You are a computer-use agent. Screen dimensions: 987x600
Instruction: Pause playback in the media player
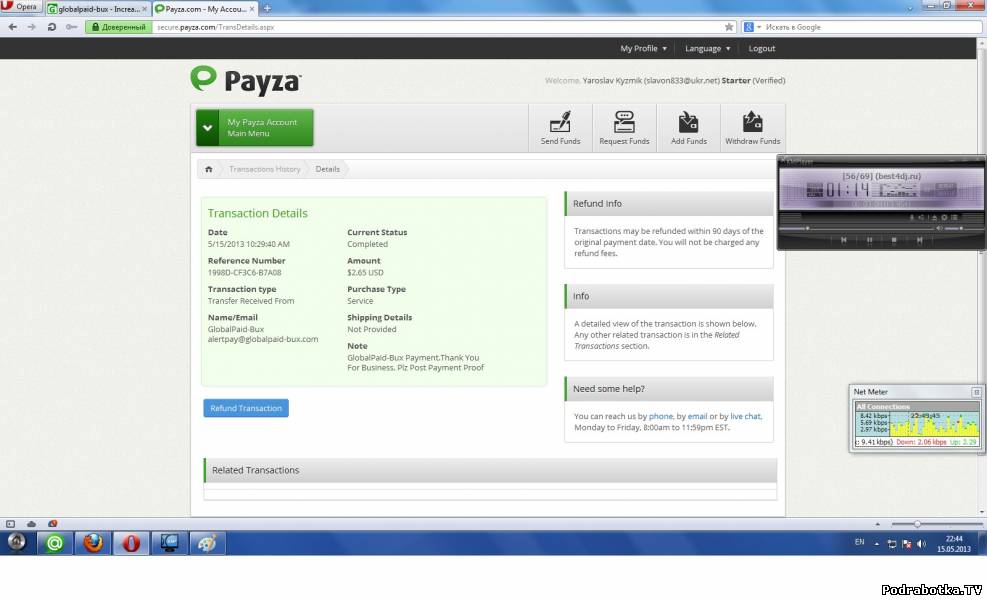click(869, 240)
